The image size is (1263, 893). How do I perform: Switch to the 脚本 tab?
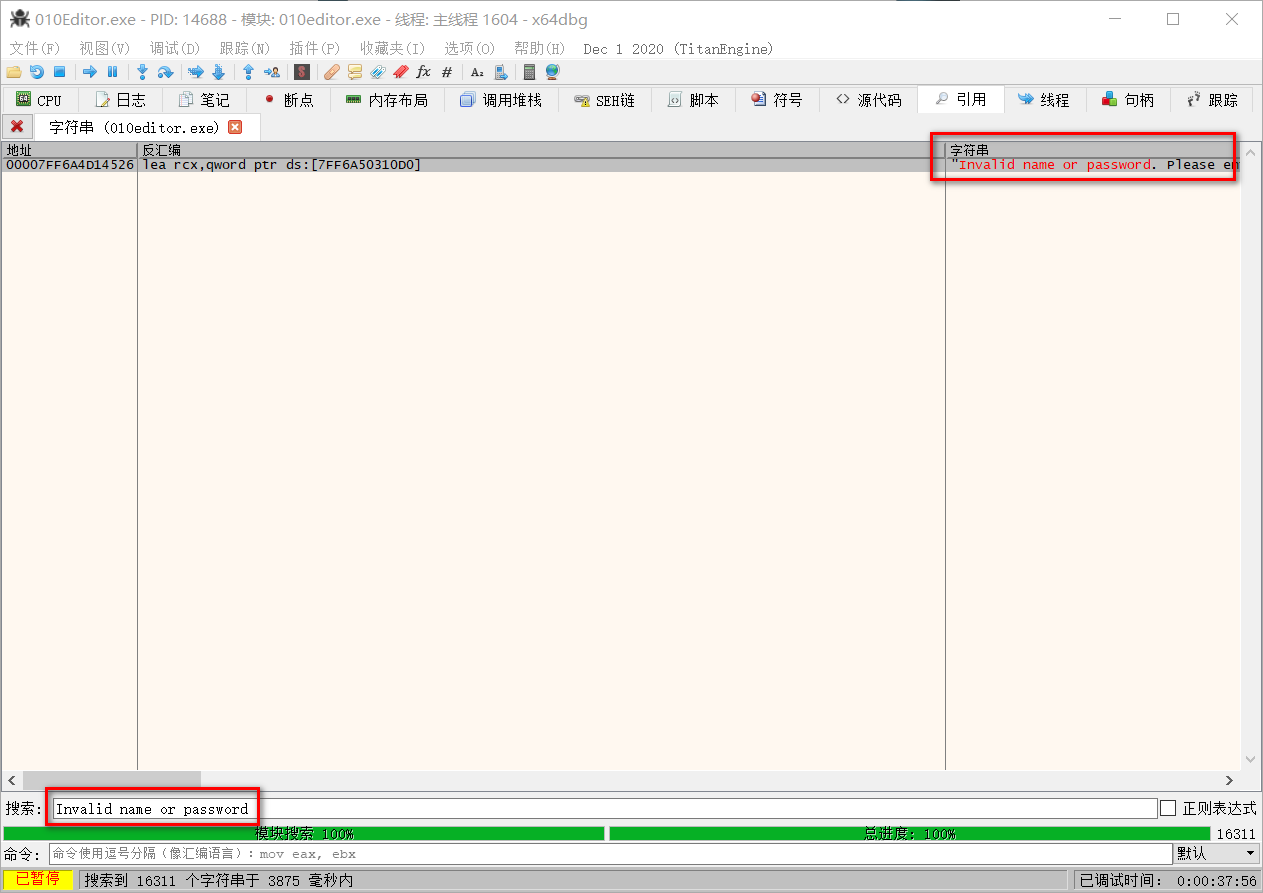693,100
